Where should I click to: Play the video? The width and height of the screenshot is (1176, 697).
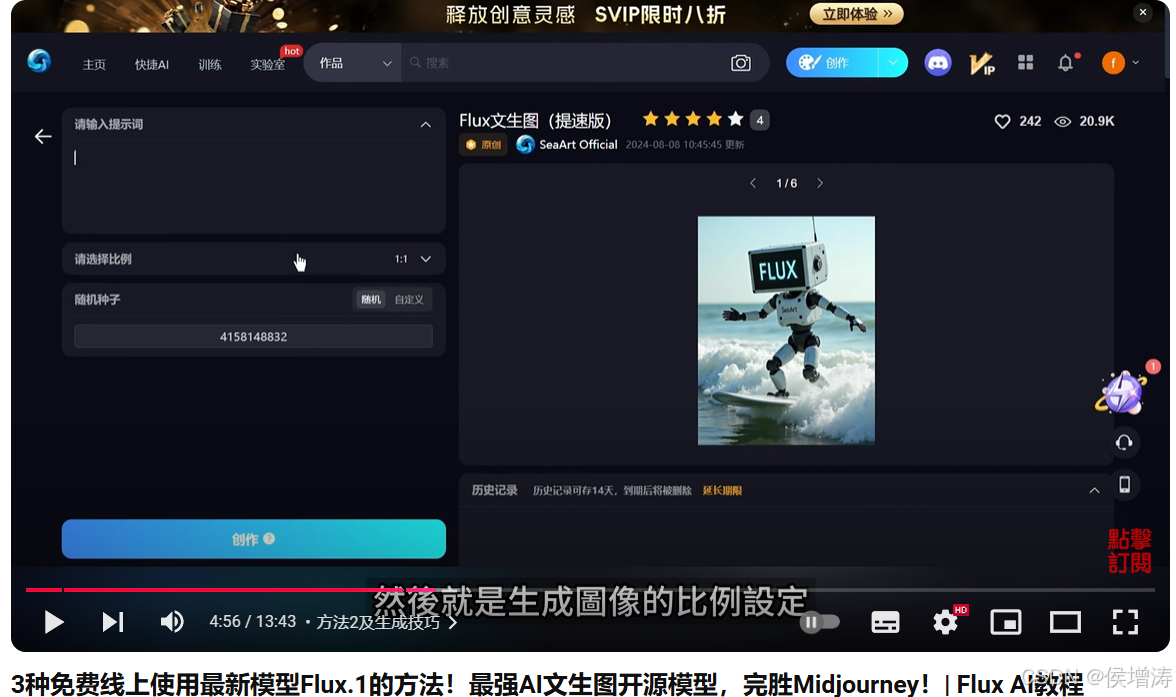click(52, 622)
